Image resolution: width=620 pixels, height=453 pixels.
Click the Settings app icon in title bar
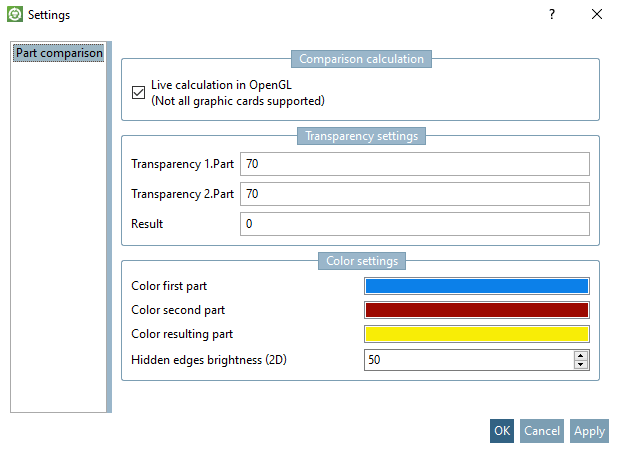15,15
